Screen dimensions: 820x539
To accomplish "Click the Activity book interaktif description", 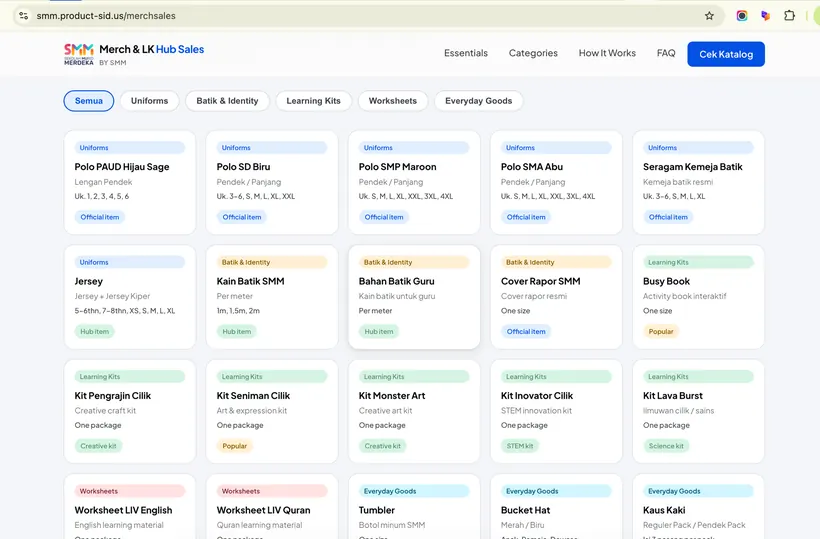I will (685, 296).
